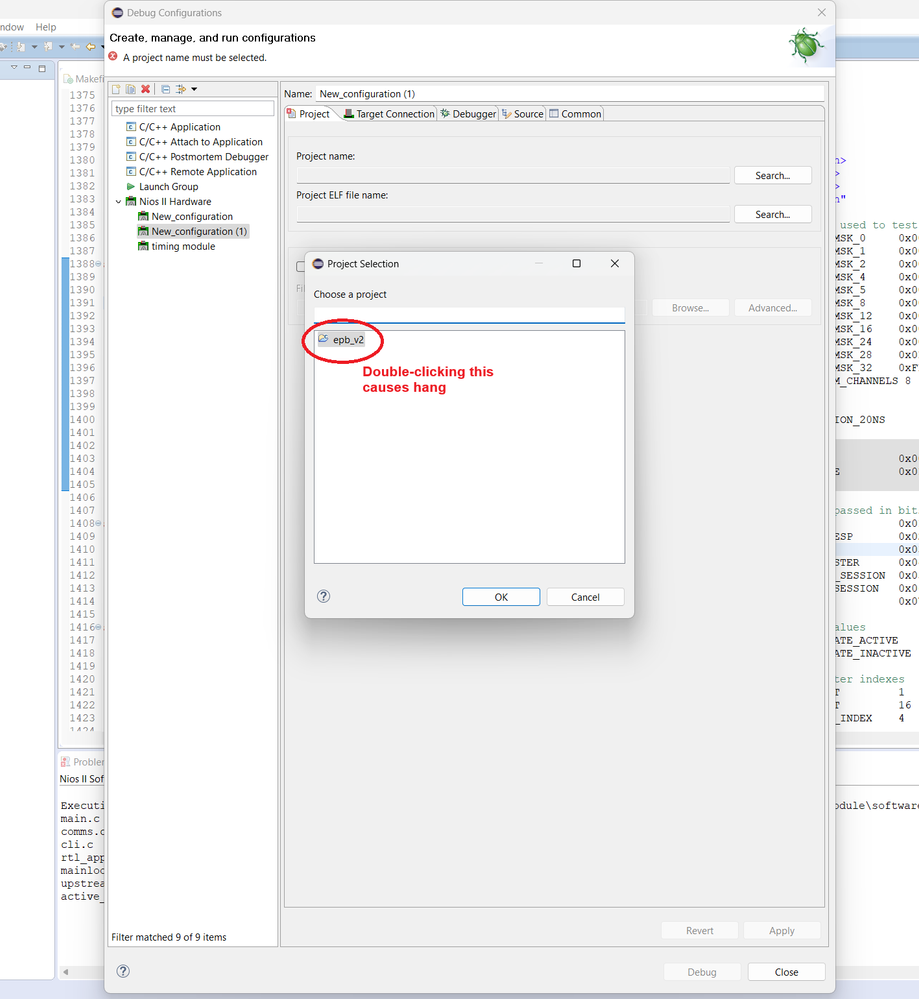The height and width of the screenshot is (999, 919).
Task: Collapse the Nios II Hardware tree node
Action: pyautogui.click(x=119, y=201)
